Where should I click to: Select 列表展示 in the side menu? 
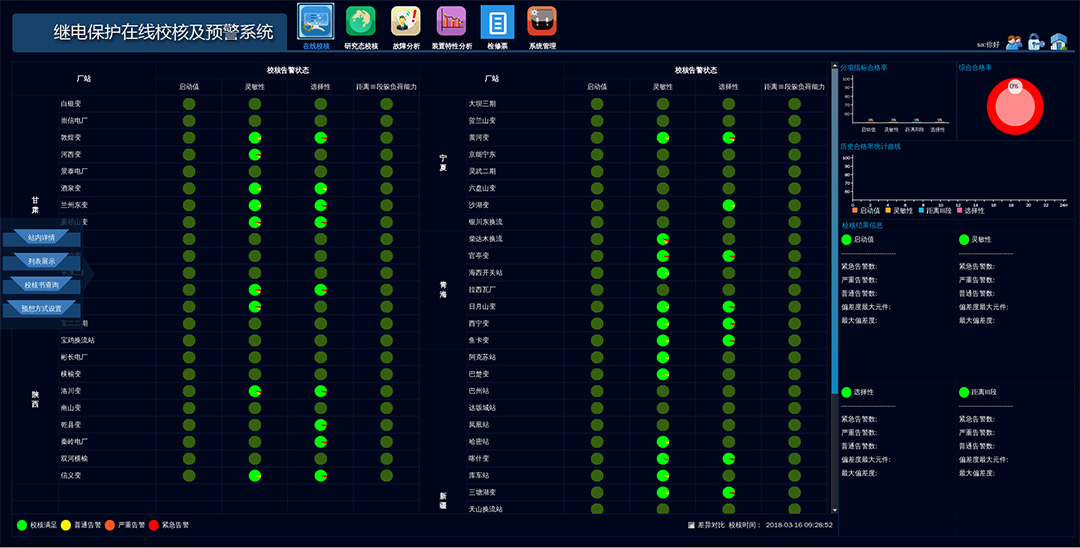(x=41, y=261)
